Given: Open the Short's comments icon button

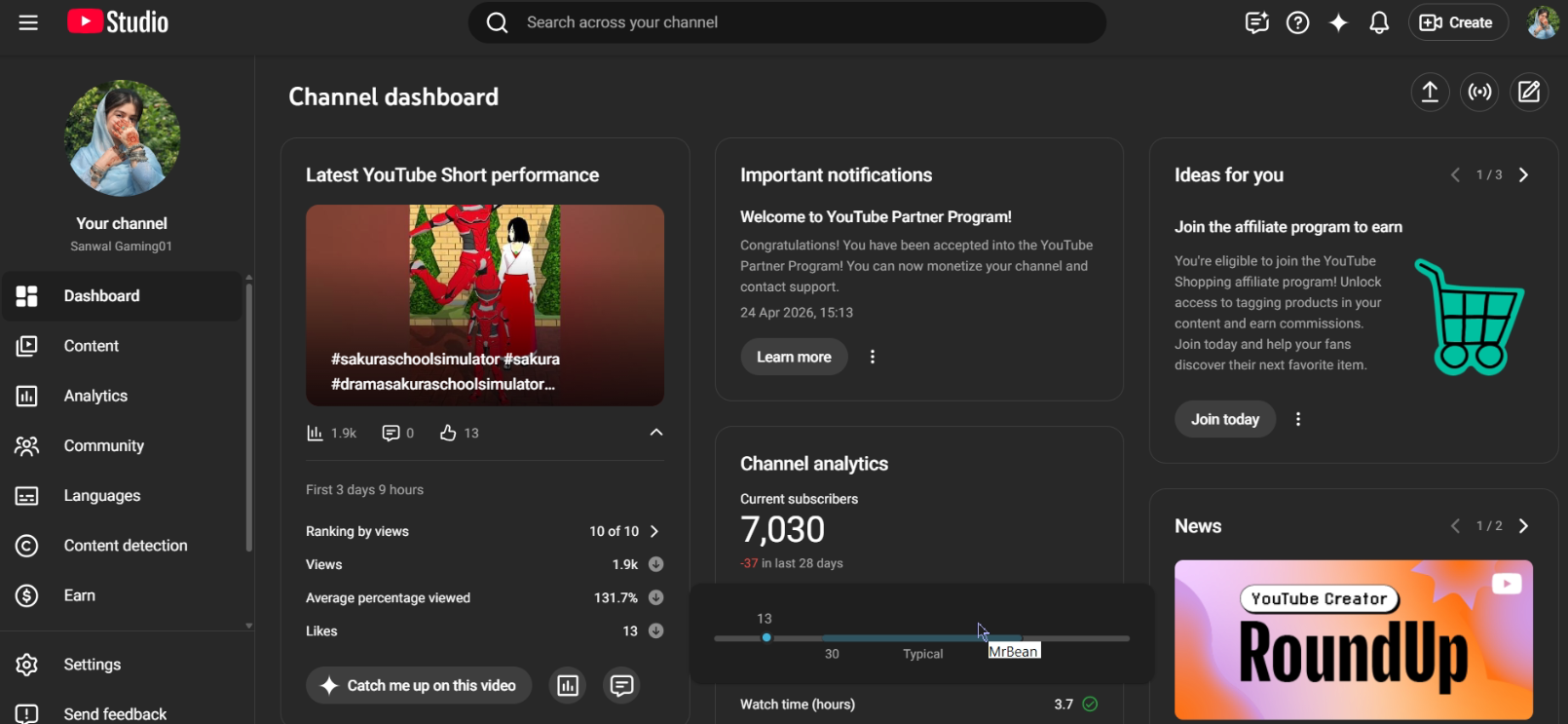Looking at the screenshot, I should click(621, 685).
